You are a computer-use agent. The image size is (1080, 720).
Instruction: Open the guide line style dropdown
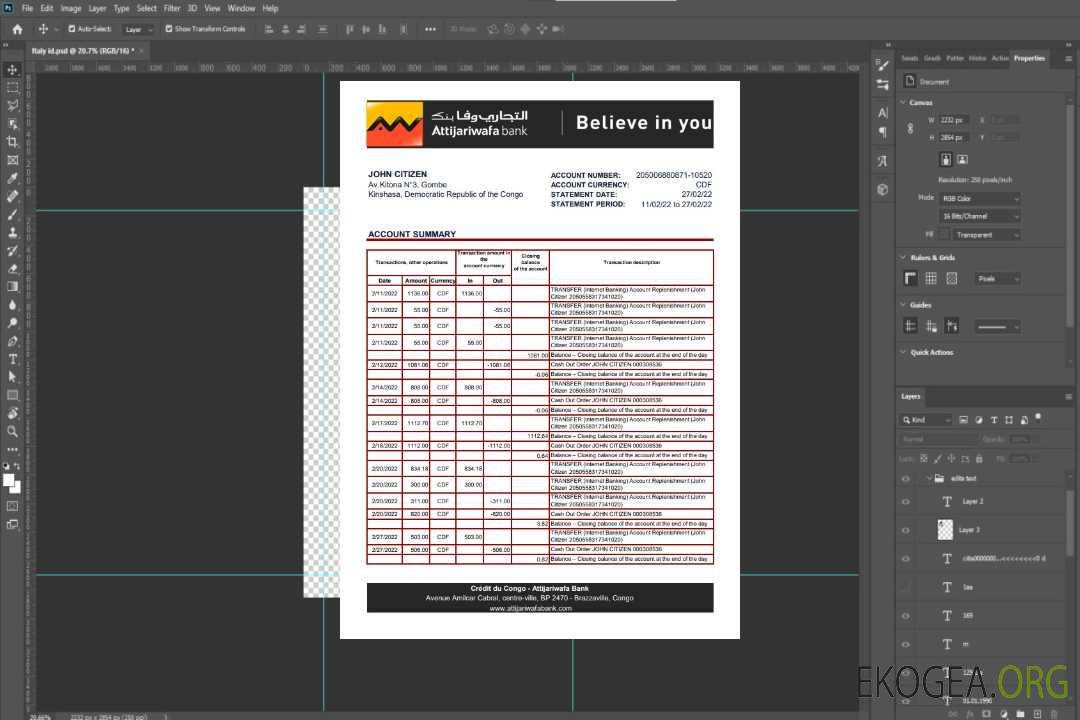pos(997,327)
